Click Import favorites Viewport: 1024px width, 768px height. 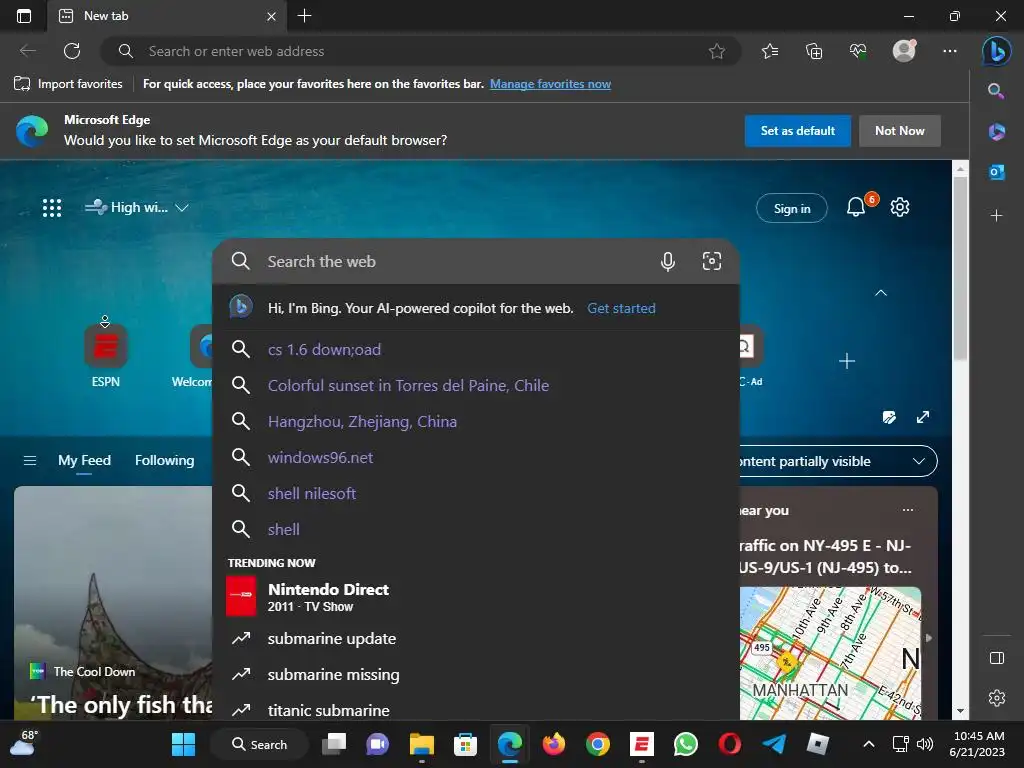pos(69,84)
